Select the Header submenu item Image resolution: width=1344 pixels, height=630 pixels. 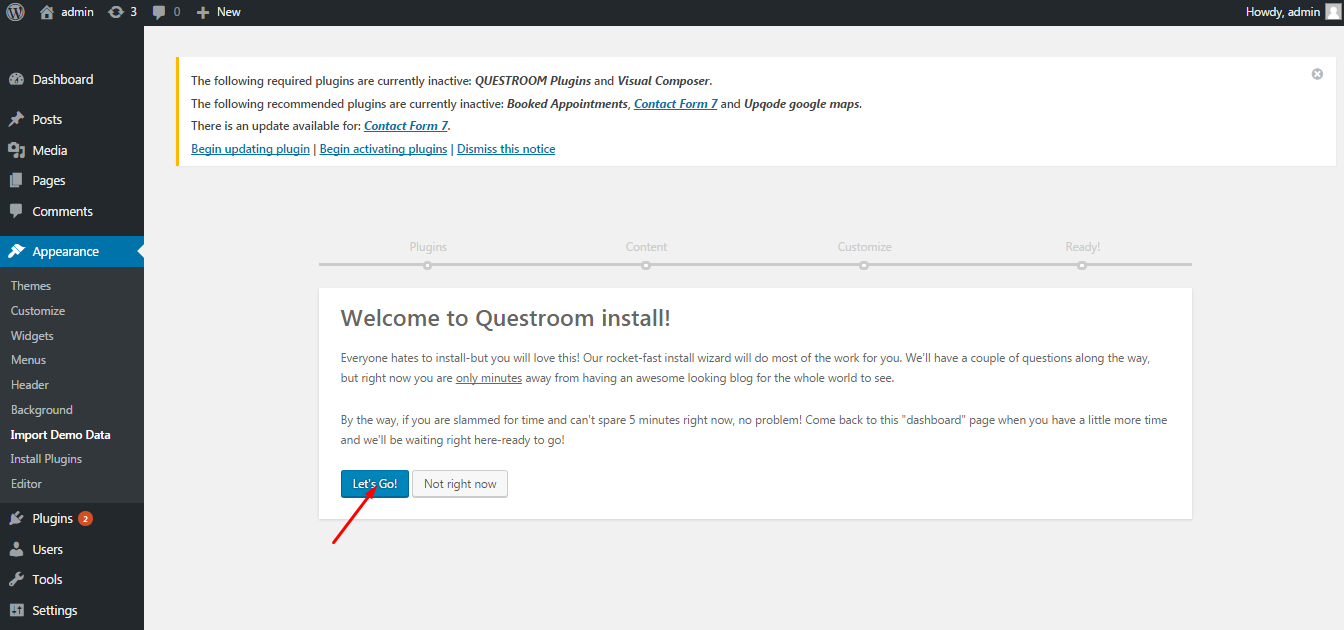coord(30,385)
